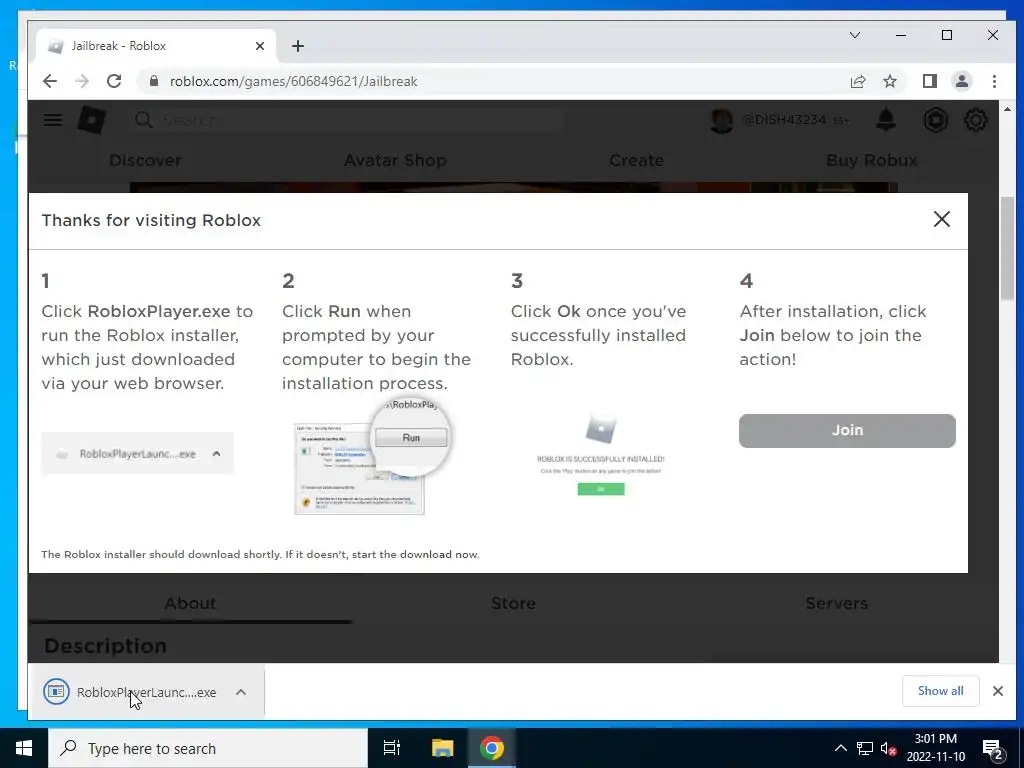
Task: Open RobloxPlayerLauncher.exe download options arrow
Action: tap(241, 692)
